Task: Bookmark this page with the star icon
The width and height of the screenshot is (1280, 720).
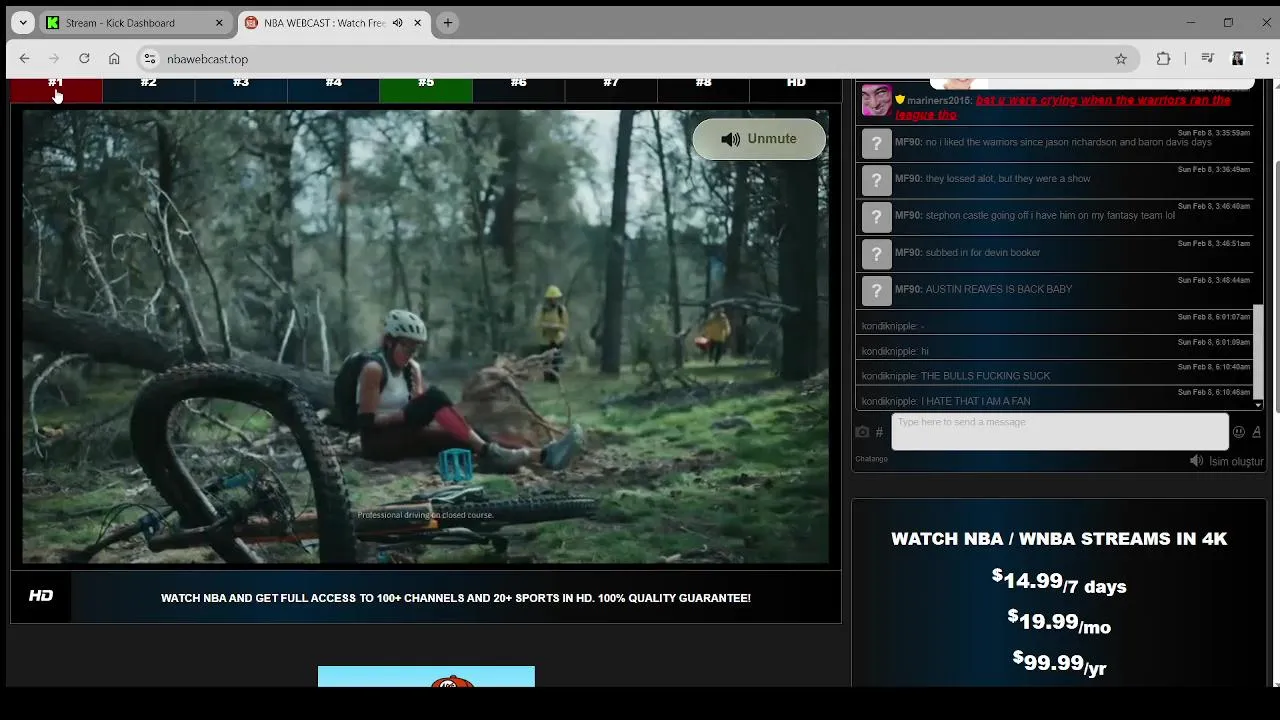Action: click(1121, 59)
